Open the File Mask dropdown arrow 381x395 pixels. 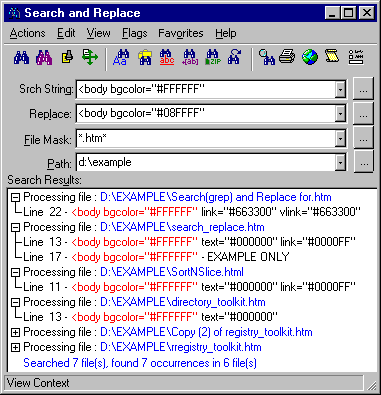pyautogui.click(x=340, y=139)
